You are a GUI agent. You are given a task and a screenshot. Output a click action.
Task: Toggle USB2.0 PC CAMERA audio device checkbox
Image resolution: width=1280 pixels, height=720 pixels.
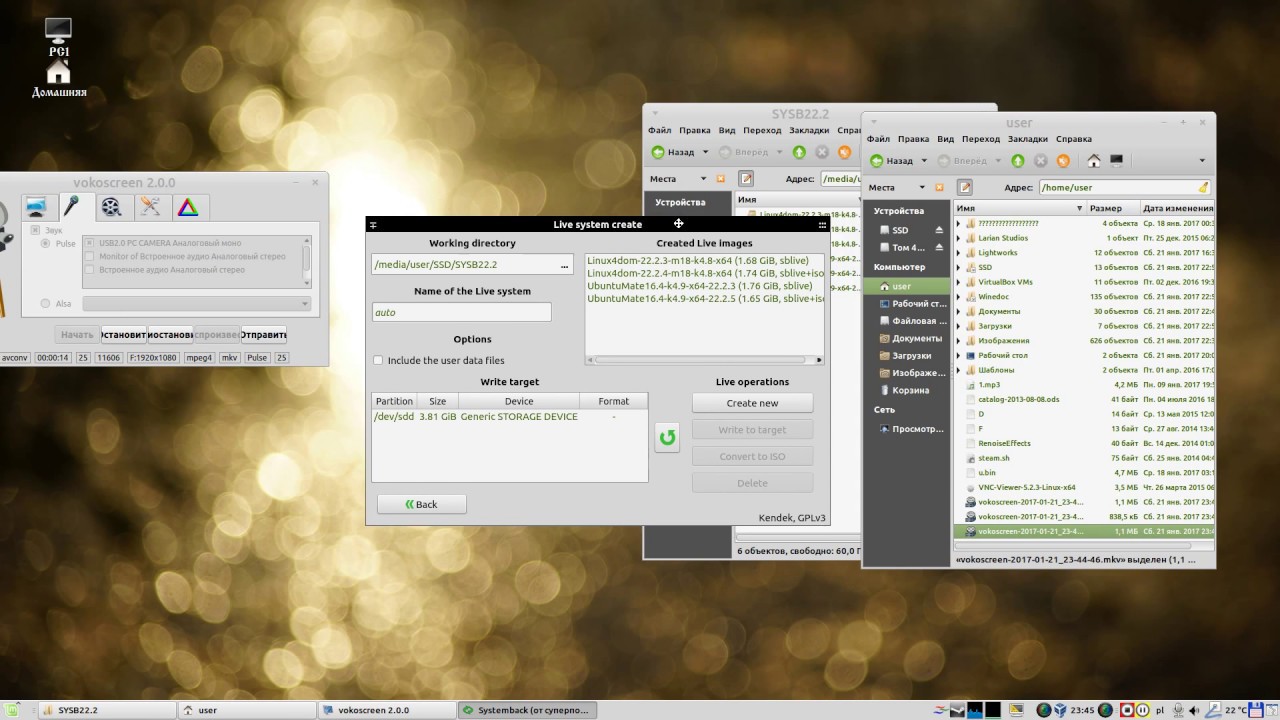tap(90, 243)
